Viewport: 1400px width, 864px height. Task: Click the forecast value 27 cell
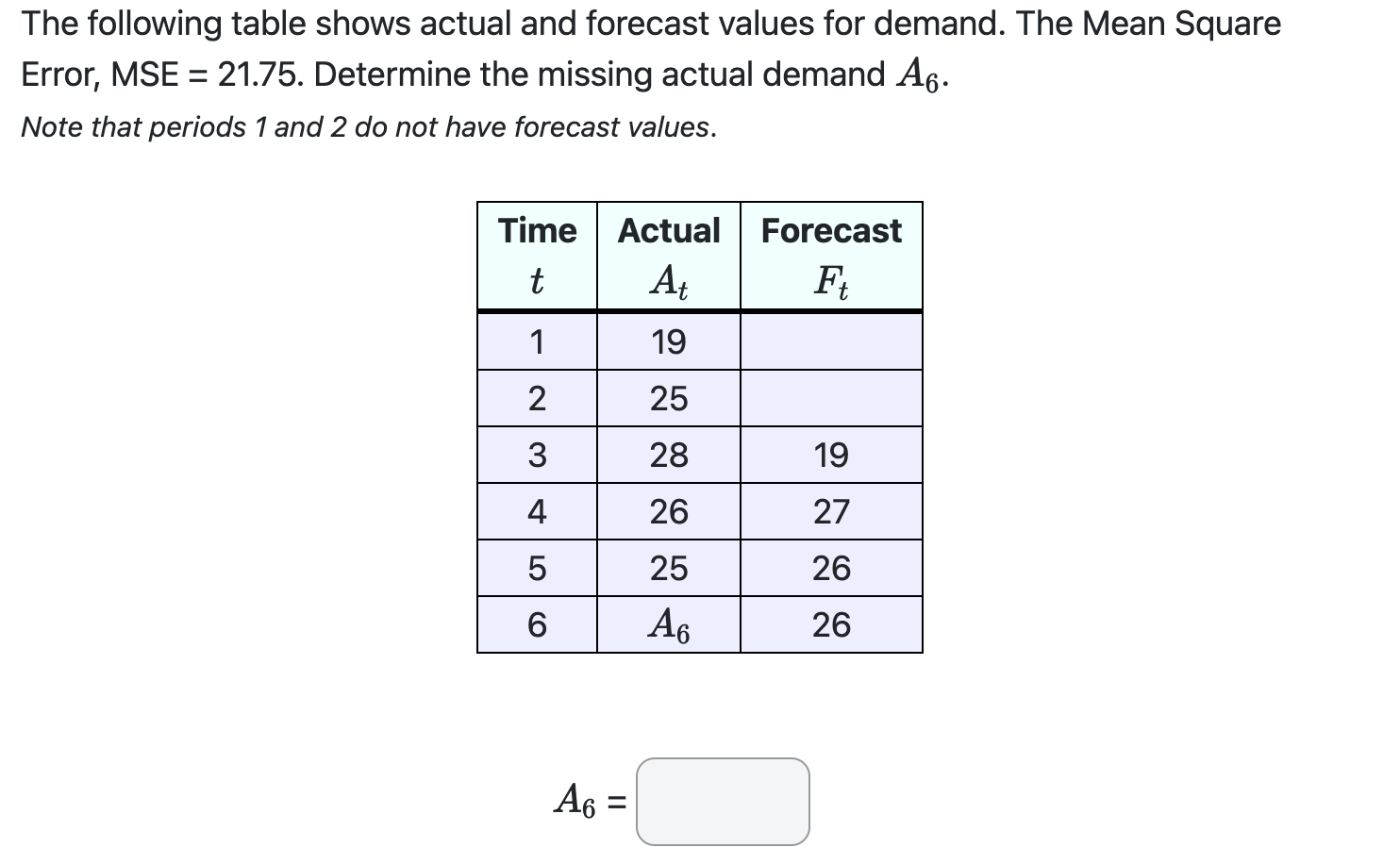[x=831, y=511]
